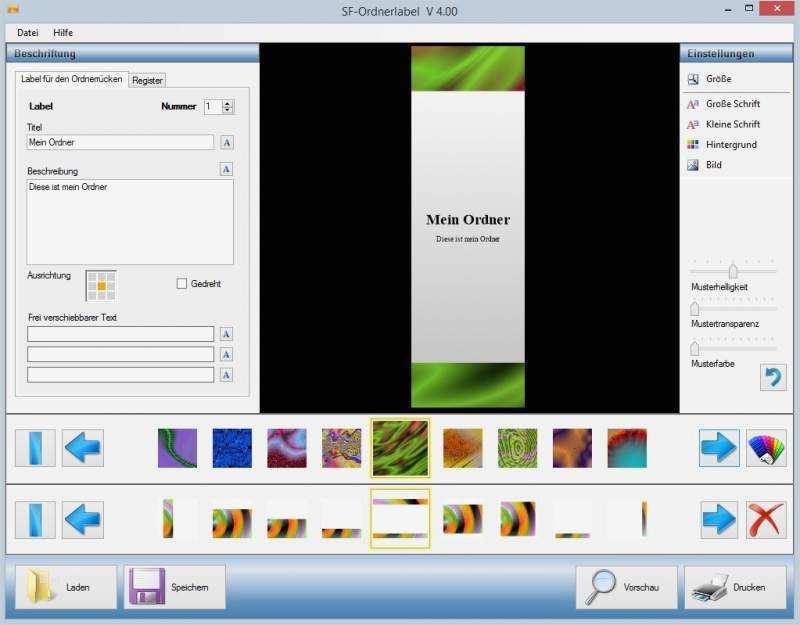Open the Datei menu
The image size is (800, 625).
click(28, 33)
